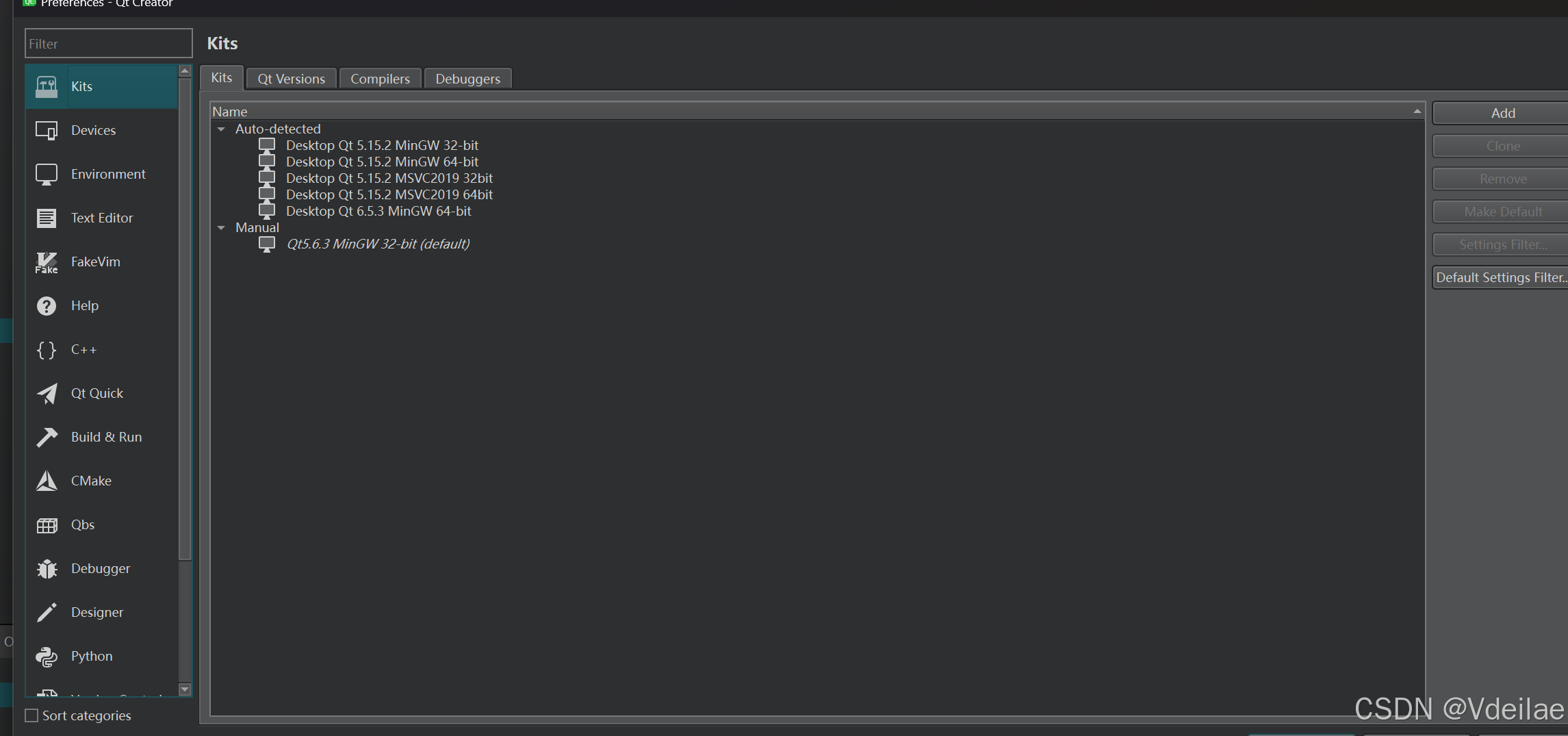Image resolution: width=1568 pixels, height=736 pixels.
Task: Select Desktop Qt 5.15.2 MSVC2019 32bit kit
Action: [x=389, y=178]
